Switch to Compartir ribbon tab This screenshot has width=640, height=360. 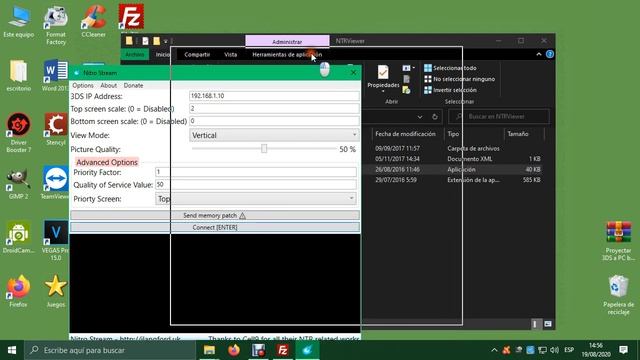pos(197,54)
